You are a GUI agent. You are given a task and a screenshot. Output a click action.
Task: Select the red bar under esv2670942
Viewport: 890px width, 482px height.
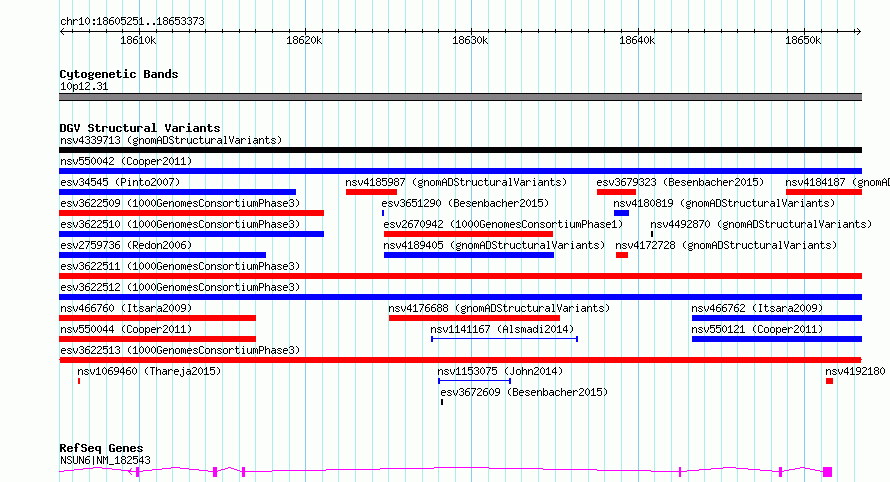pyautogui.click(x=468, y=234)
